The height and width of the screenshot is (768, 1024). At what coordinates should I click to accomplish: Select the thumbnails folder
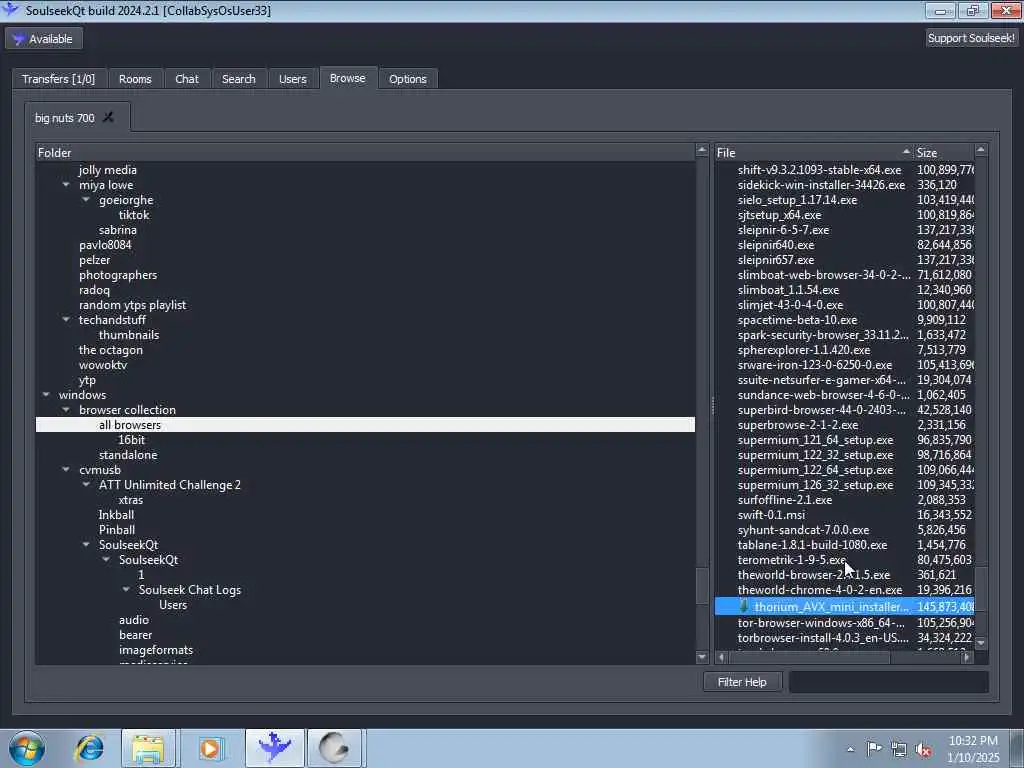(x=129, y=335)
